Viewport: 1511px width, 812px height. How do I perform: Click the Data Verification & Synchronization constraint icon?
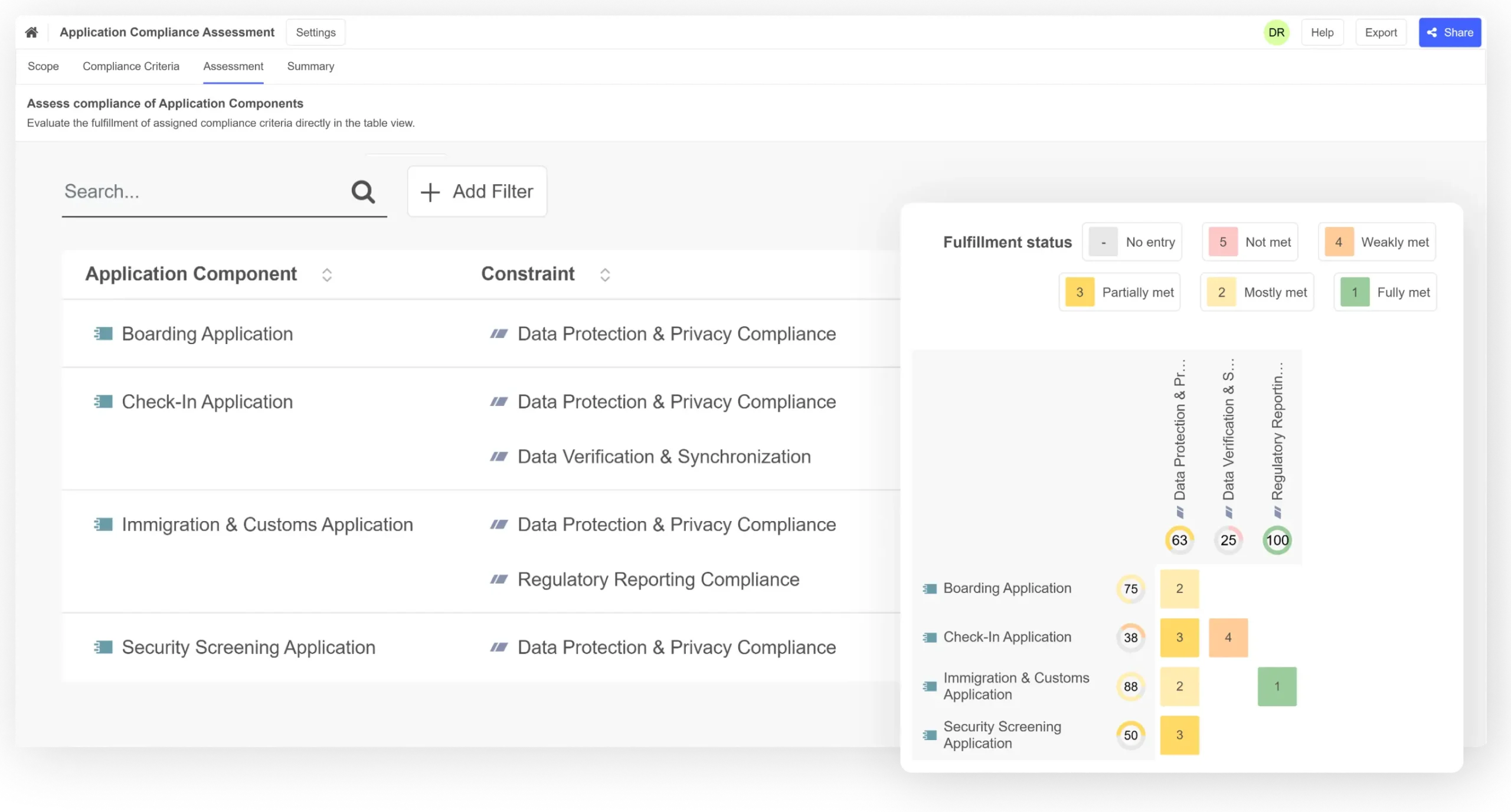point(499,457)
